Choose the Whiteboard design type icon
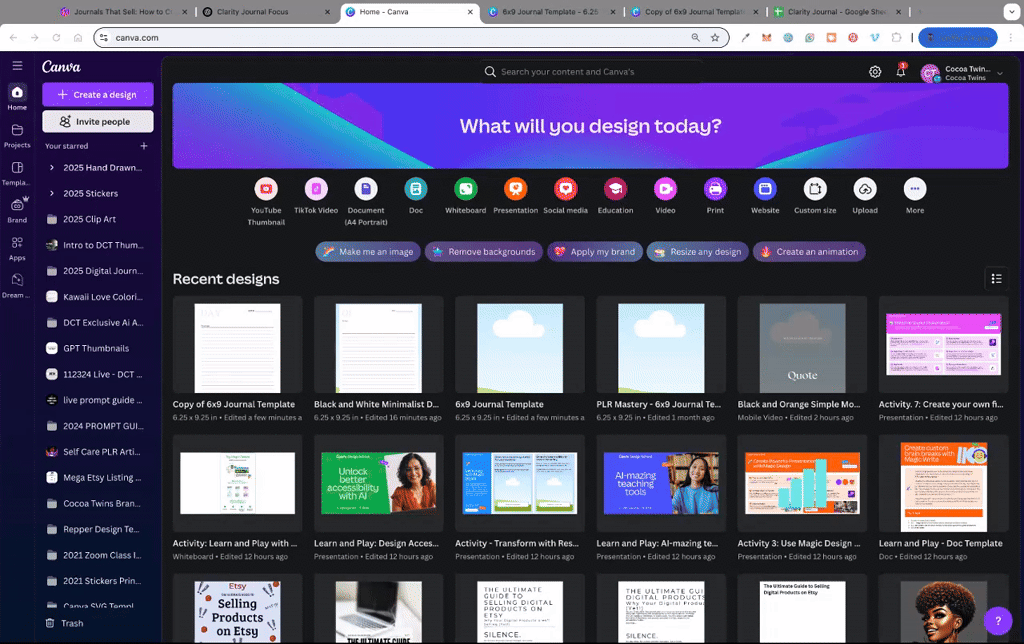This screenshot has height=644, width=1024. pyautogui.click(x=466, y=189)
